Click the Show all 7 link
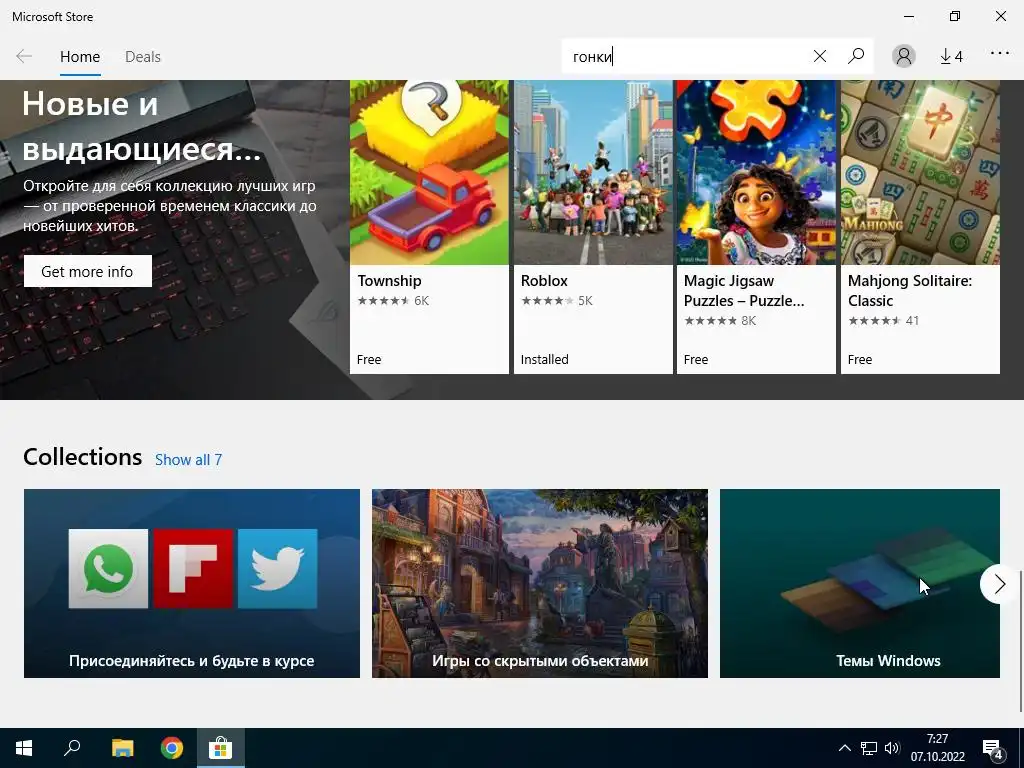This screenshot has height=768, width=1024. 188,460
